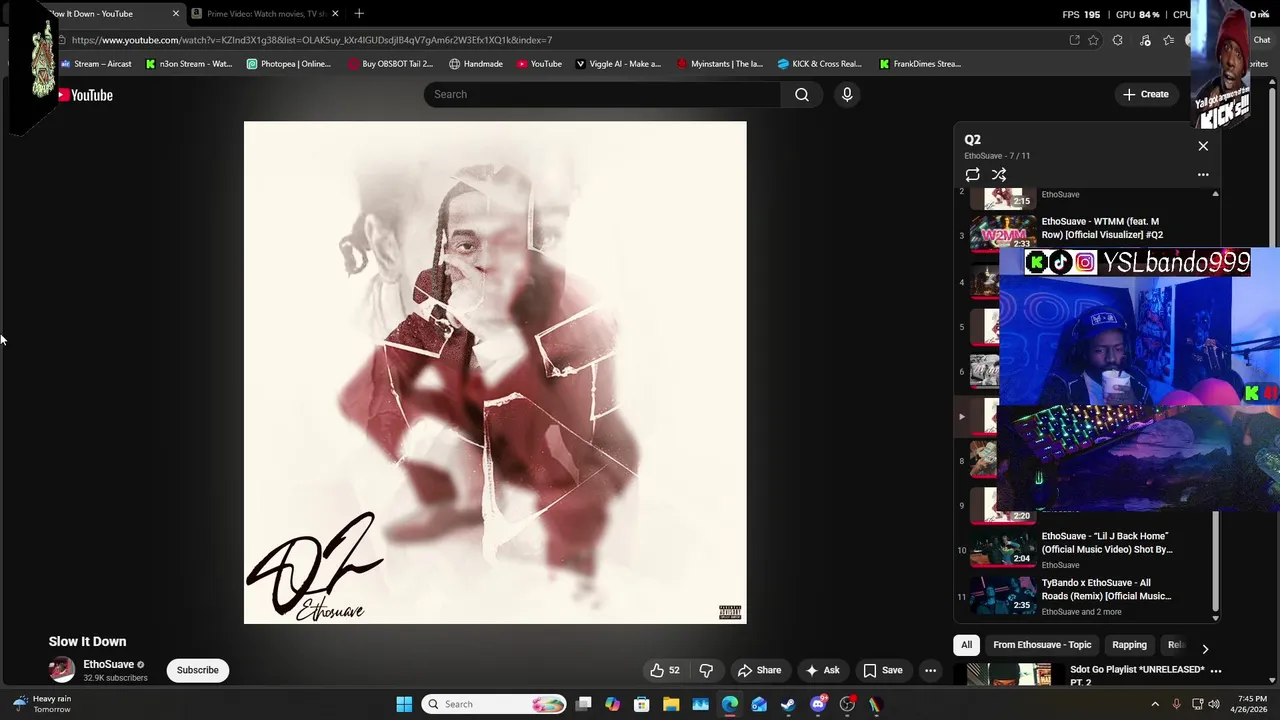1280x720 pixels.
Task: Switch to Prime Video browser tab
Action: (x=265, y=14)
